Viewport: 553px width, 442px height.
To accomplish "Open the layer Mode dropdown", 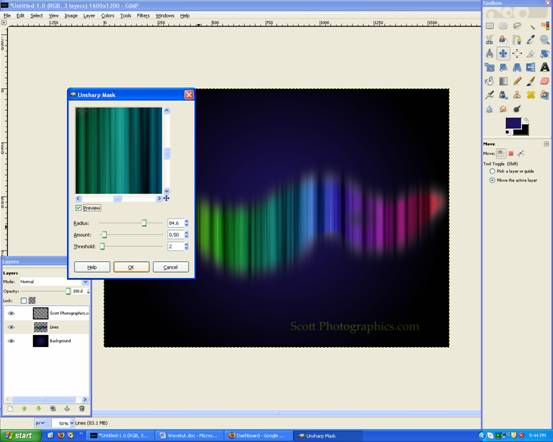I will [x=53, y=282].
